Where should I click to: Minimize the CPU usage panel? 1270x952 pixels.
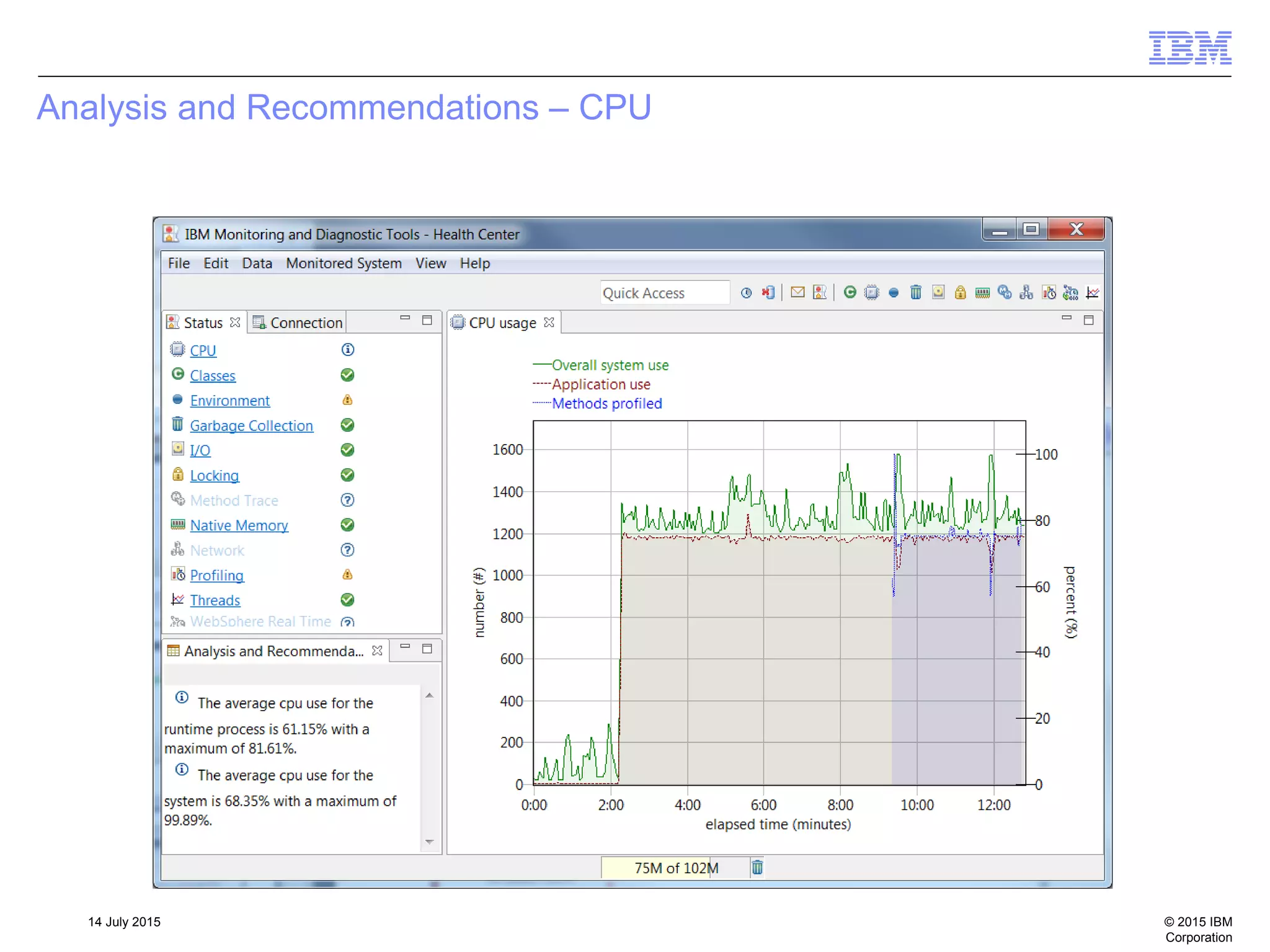coord(1067,319)
